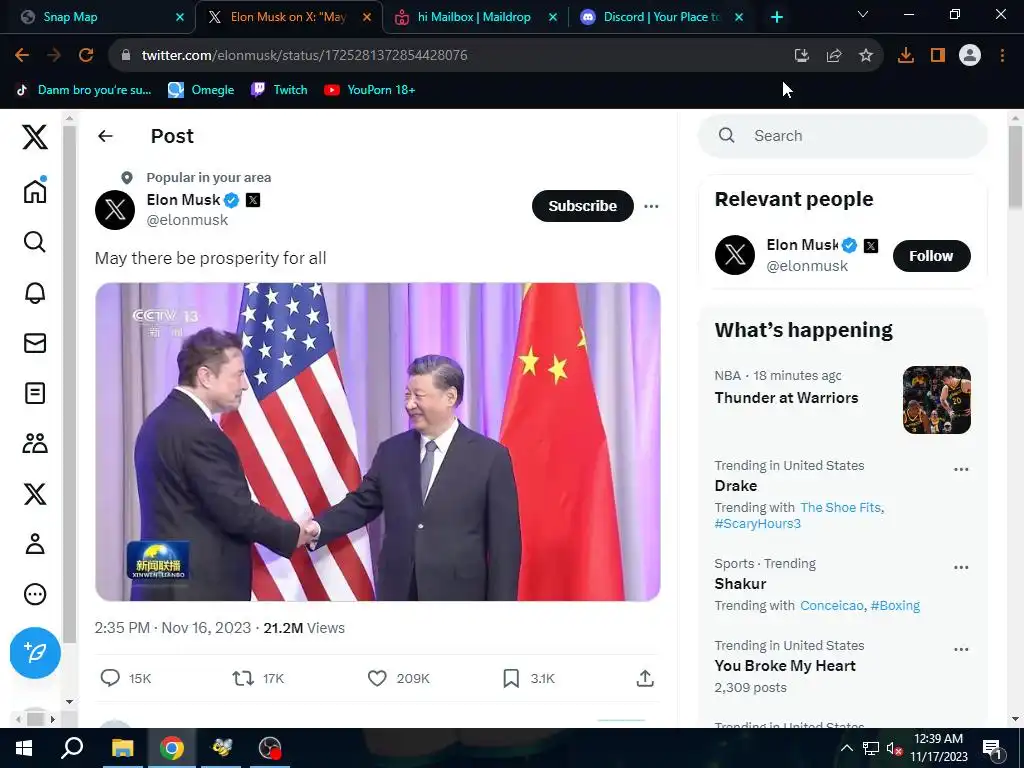Open Danm bro TikTok bookmark
The width and height of the screenshot is (1024, 768).
[x=84, y=90]
